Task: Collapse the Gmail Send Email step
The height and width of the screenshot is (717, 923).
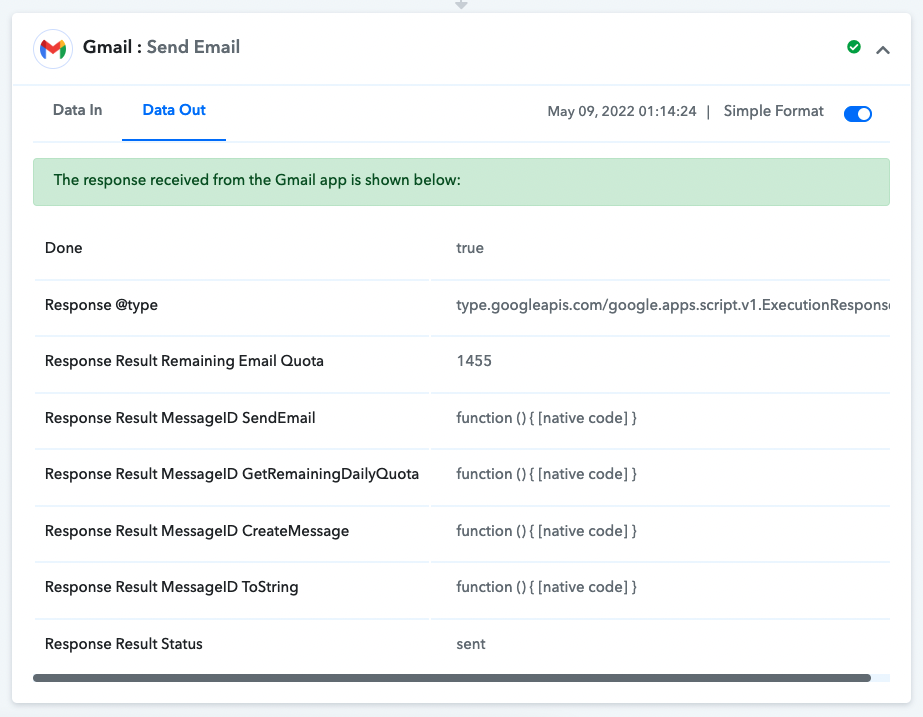Action: (x=883, y=49)
